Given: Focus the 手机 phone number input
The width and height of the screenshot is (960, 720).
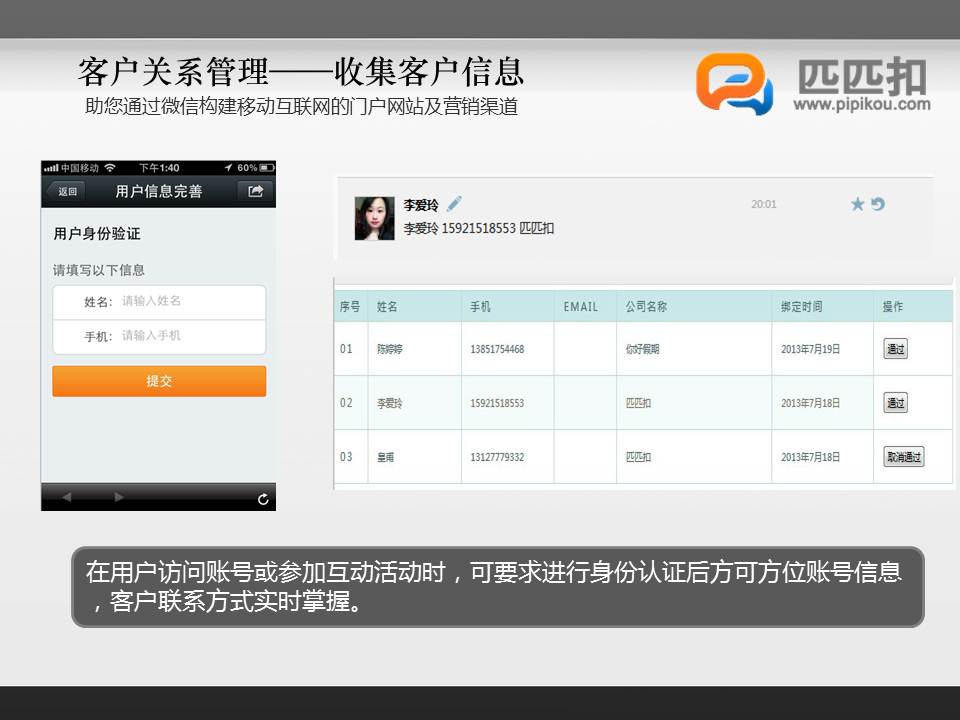Looking at the screenshot, I should tap(188, 336).
